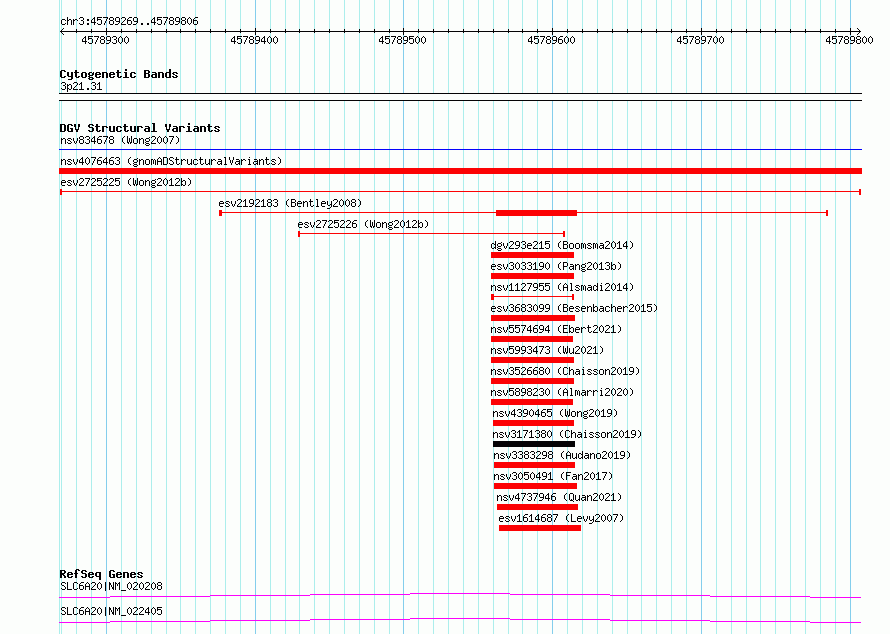890x634 pixels.
Task: Click the red bar under nsv4737946
Action: [x=537, y=507]
